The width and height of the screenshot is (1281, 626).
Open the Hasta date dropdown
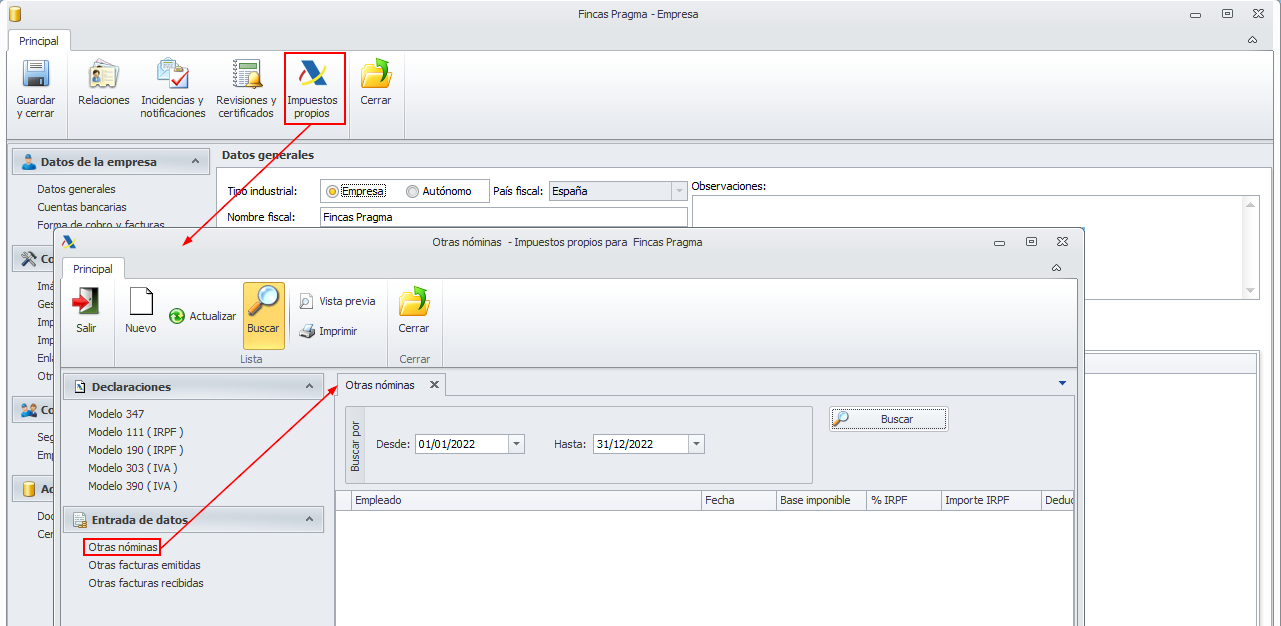[x=696, y=444]
